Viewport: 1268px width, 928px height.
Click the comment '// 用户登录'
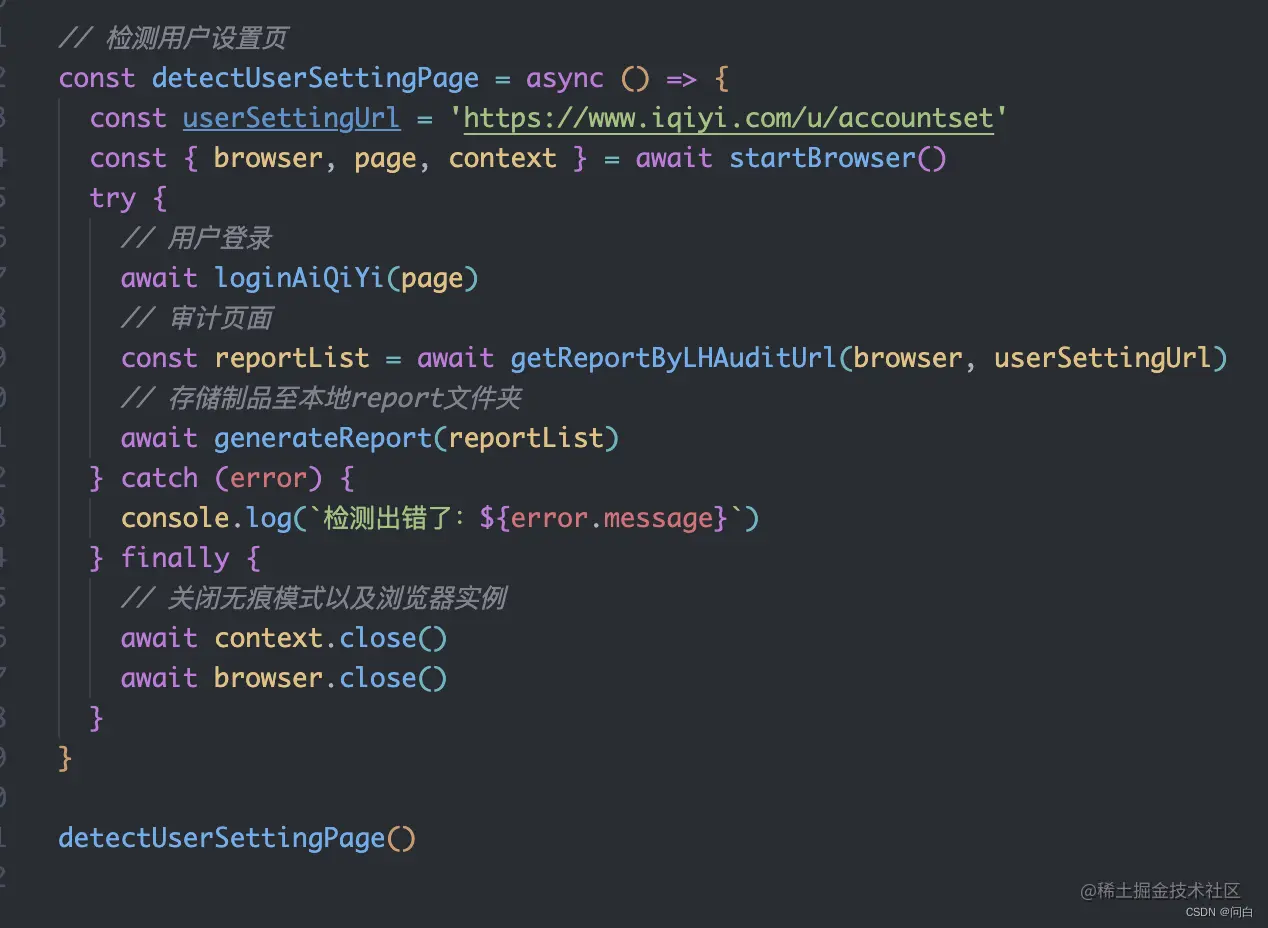pos(196,239)
